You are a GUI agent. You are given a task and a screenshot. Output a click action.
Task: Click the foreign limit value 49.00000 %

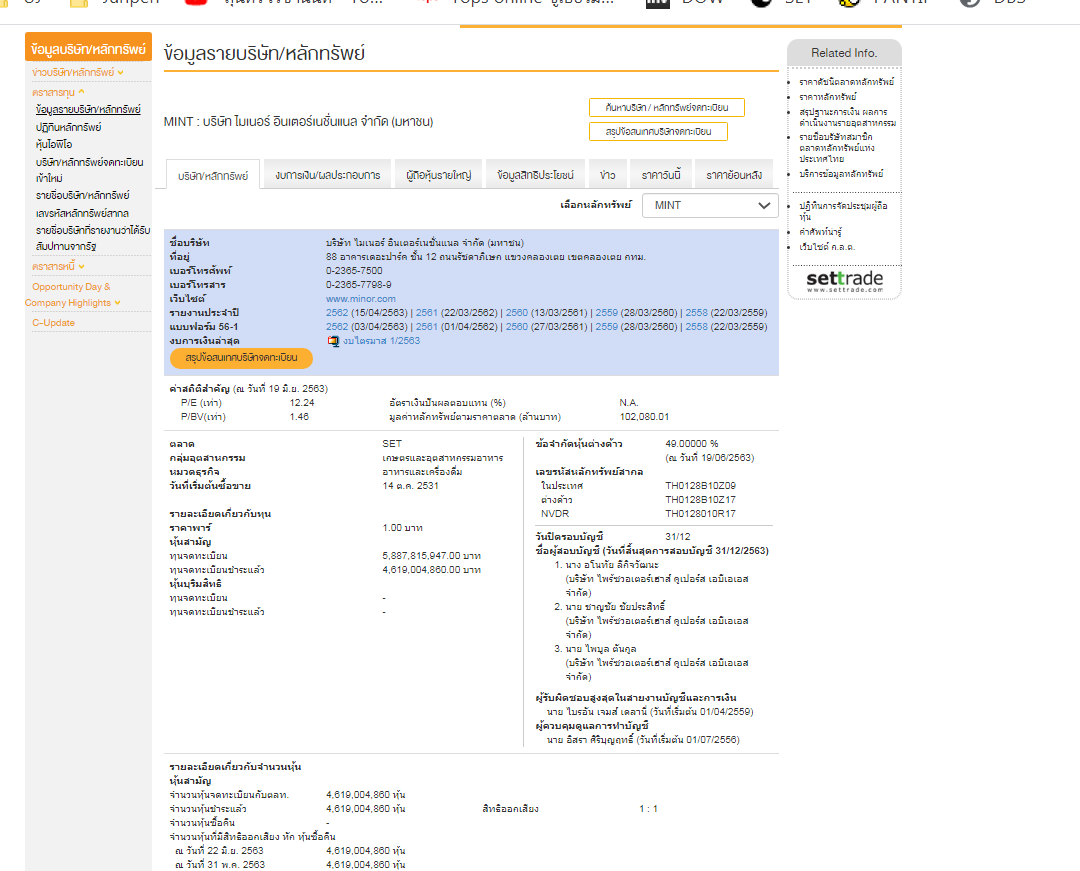[x=692, y=444]
